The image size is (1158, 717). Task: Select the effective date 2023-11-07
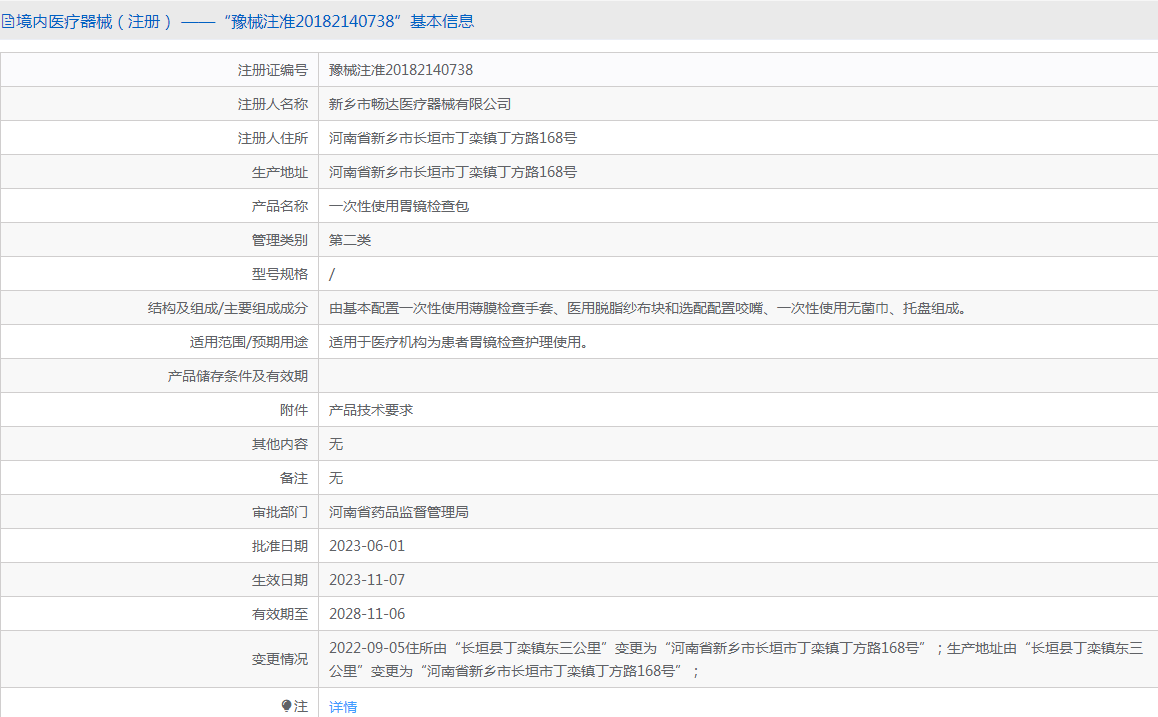click(x=367, y=580)
